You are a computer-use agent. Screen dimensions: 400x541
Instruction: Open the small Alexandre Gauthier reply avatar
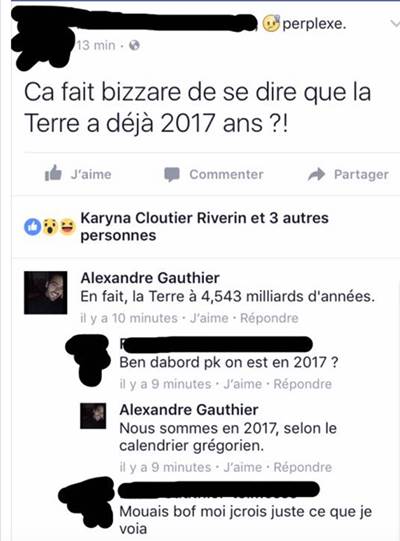pyautogui.click(x=93, y=416)
